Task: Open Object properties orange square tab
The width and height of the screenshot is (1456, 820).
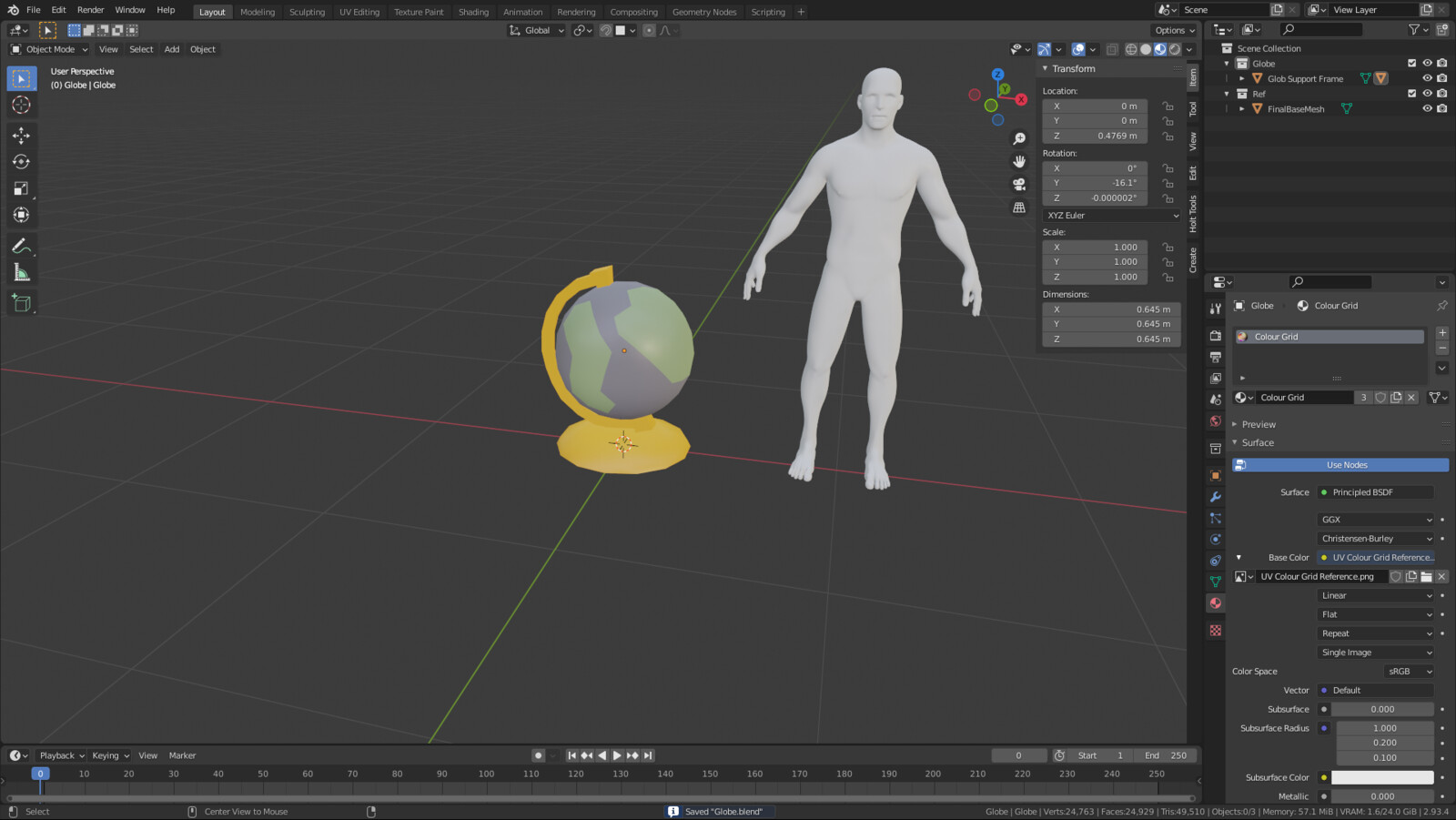Action: [x=1216, y=475]
